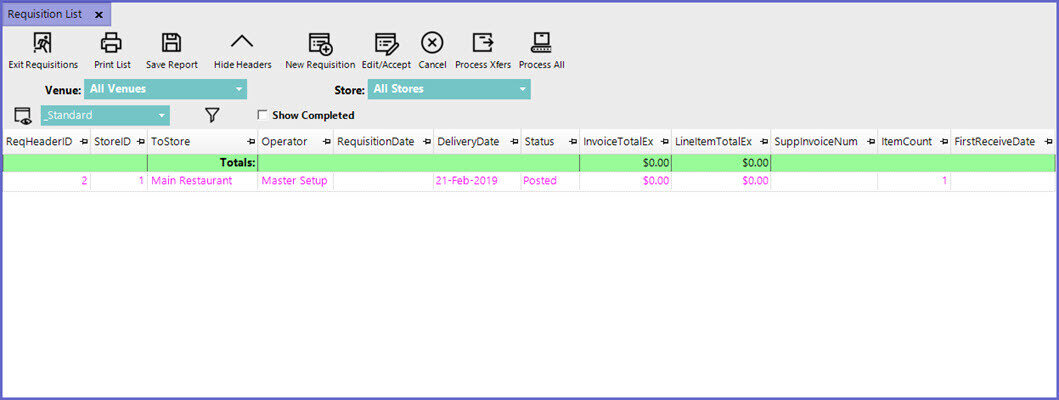1059x400 pixels.
Task: Enable the Show Completed checkbox
Action: (263, 116)
